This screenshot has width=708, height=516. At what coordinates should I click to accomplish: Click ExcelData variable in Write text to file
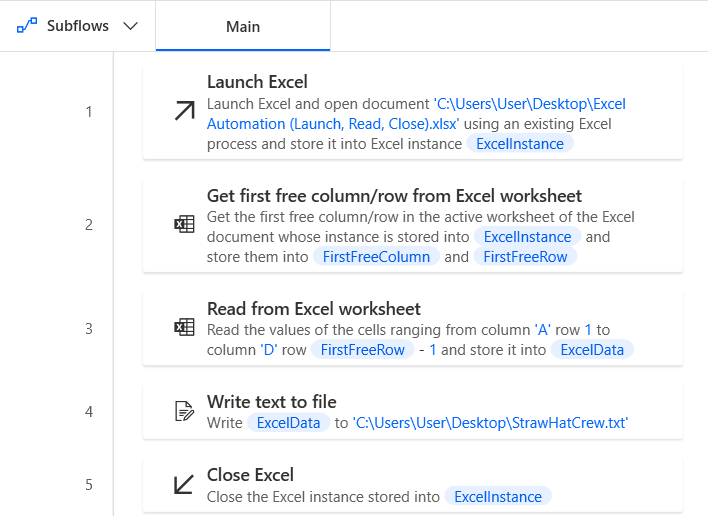[289, 422]
